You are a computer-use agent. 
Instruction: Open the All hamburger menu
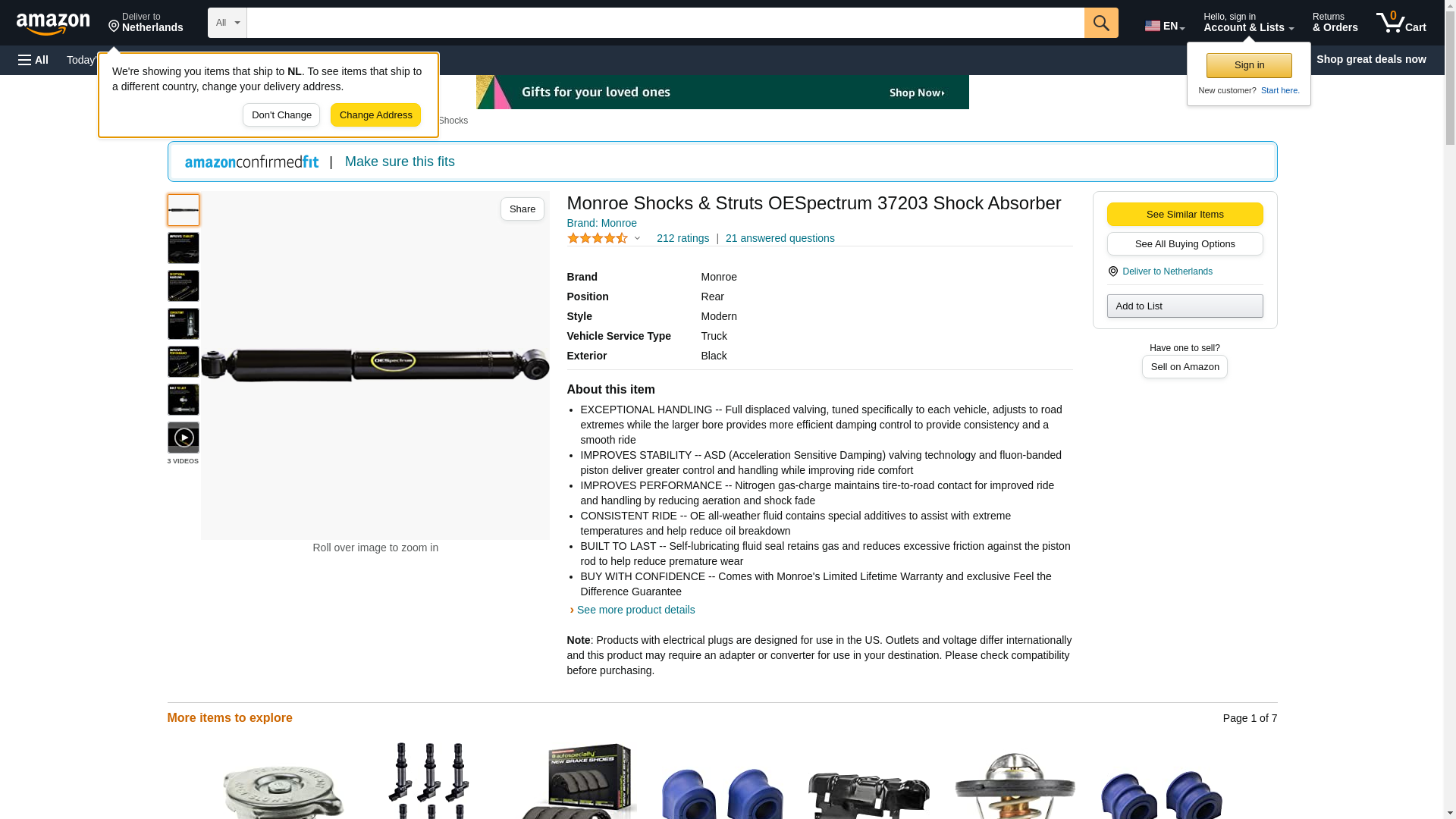[x=33, y=60]
